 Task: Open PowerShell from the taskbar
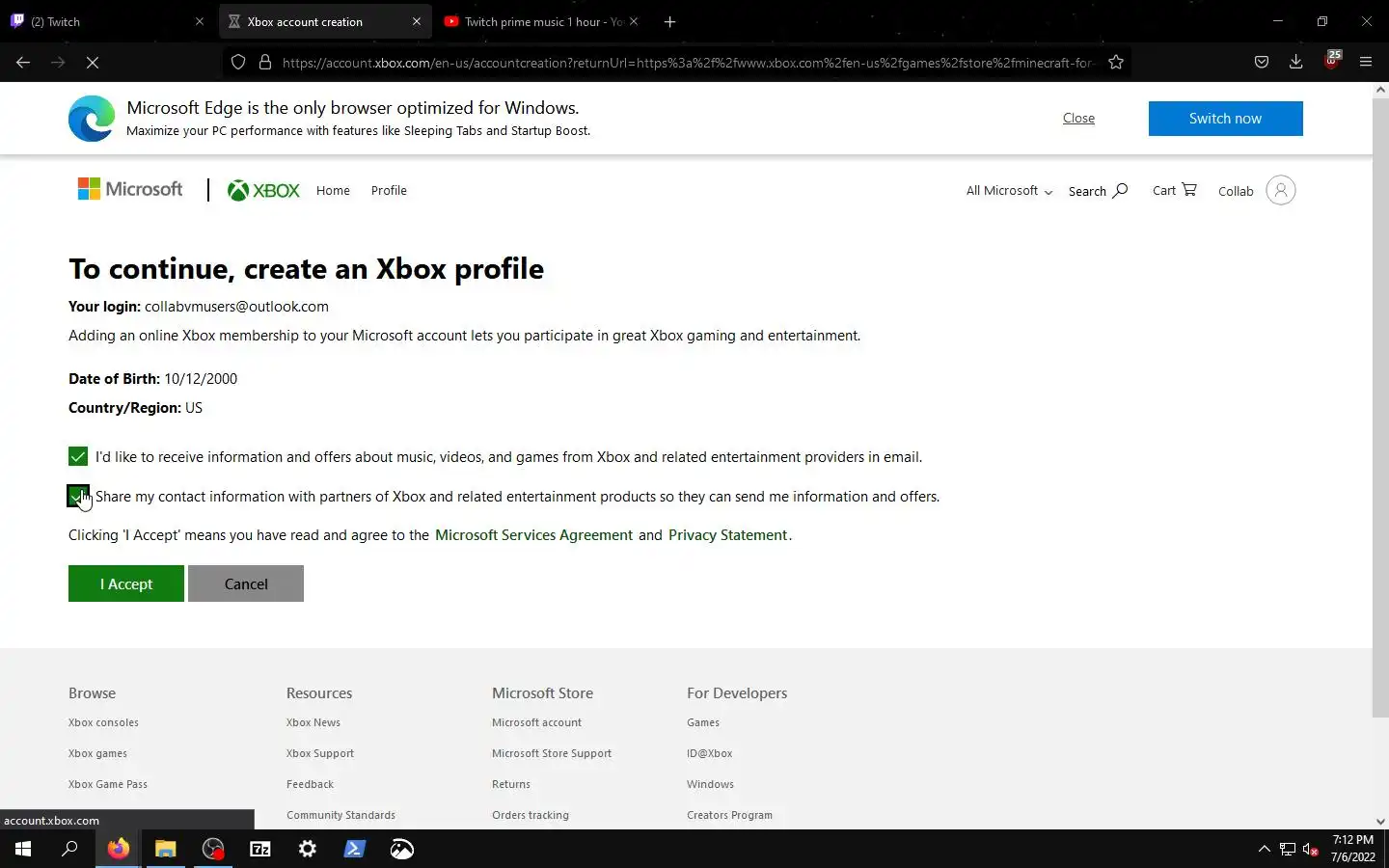[355, 849]
